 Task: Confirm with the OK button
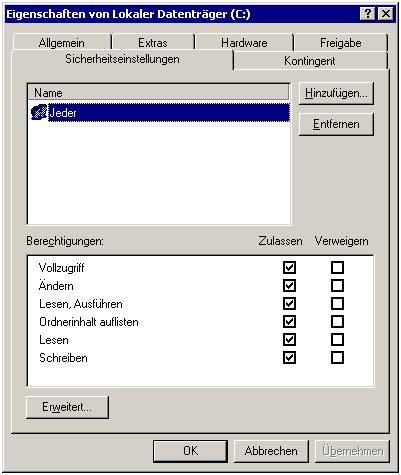tap(190, 451)
